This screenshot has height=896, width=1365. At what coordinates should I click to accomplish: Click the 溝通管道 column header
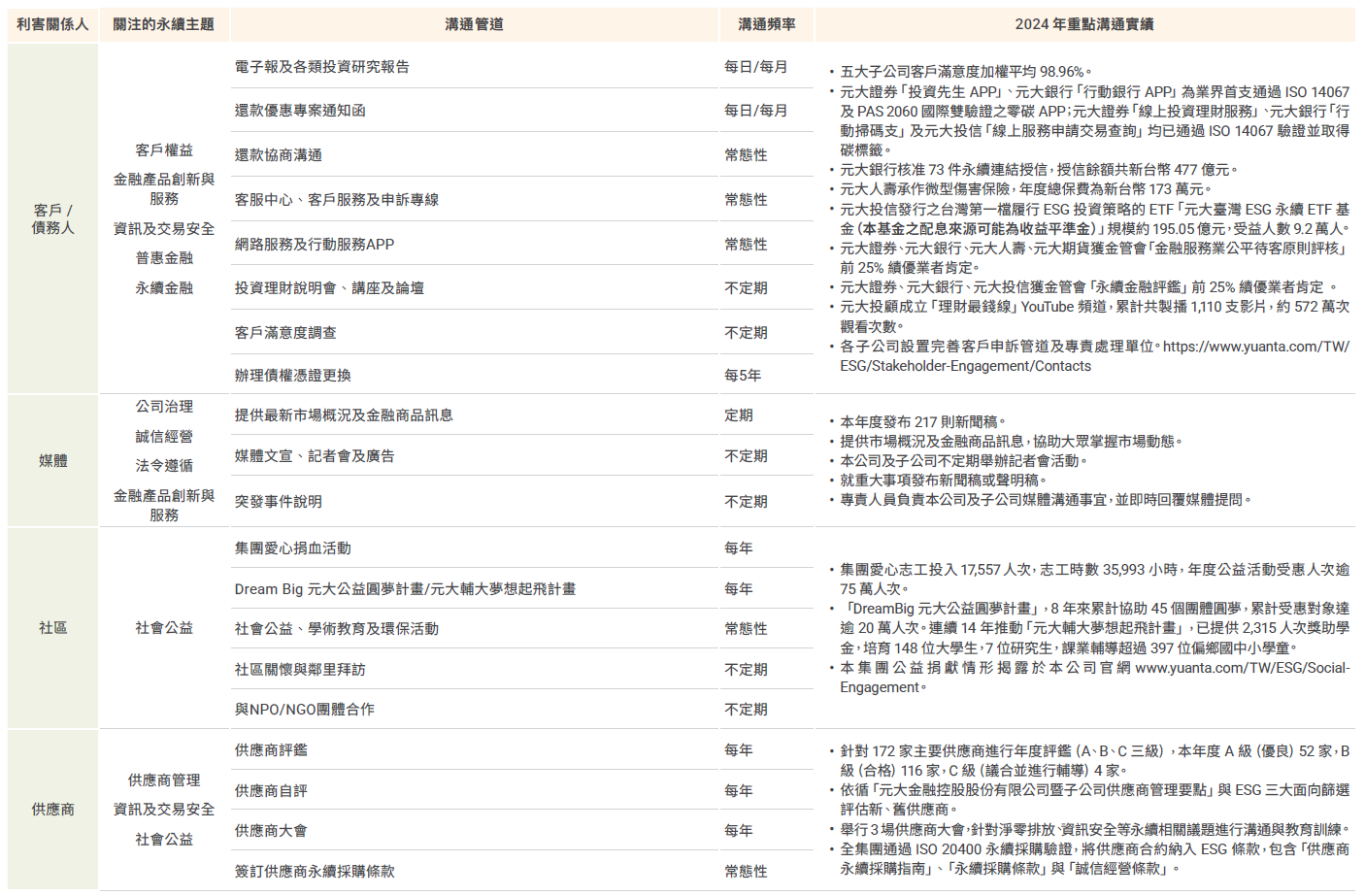[474, 24]
